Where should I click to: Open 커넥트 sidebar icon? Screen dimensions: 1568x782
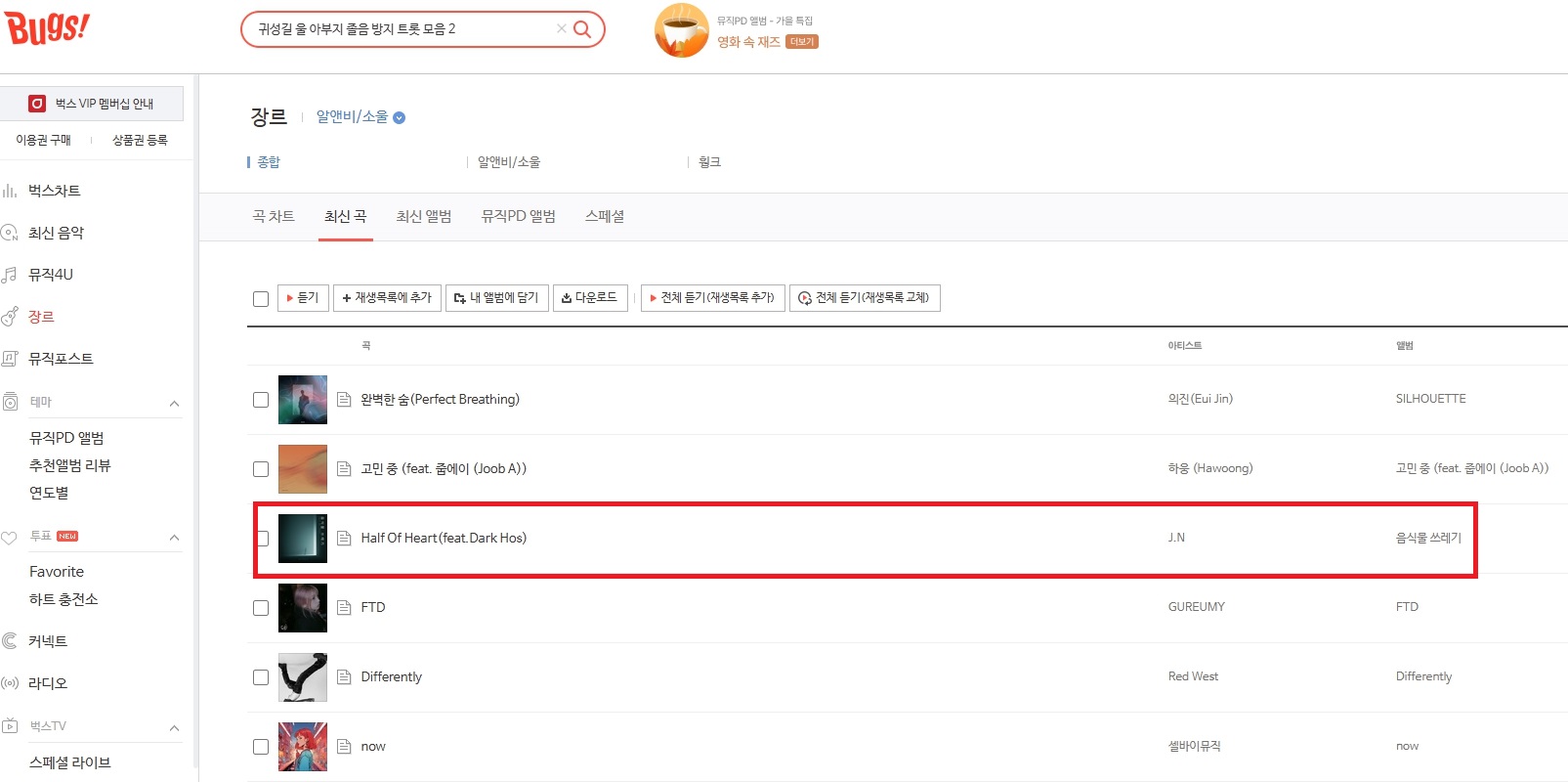click(10, 641)
